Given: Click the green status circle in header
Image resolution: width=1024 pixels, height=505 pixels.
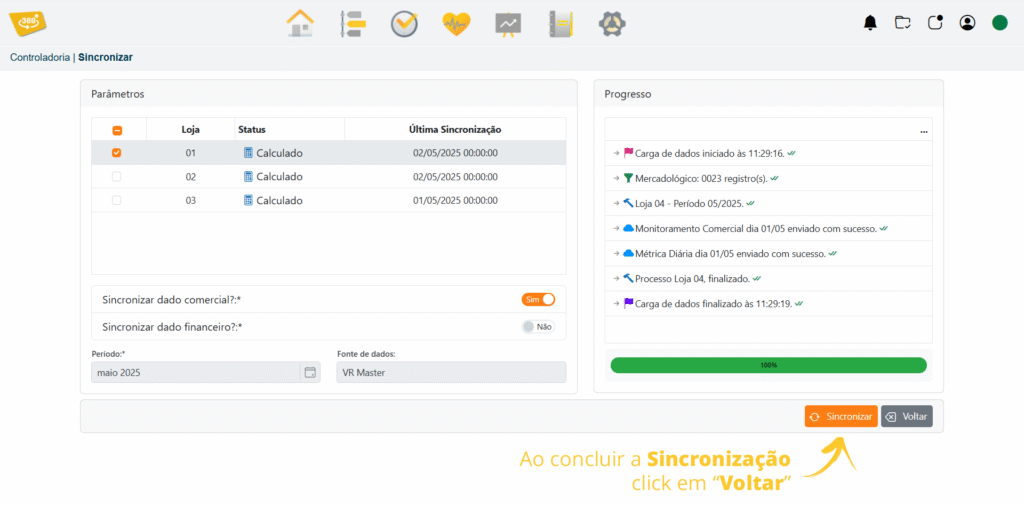Looking at the screenshot, I should pos(1000,23).
